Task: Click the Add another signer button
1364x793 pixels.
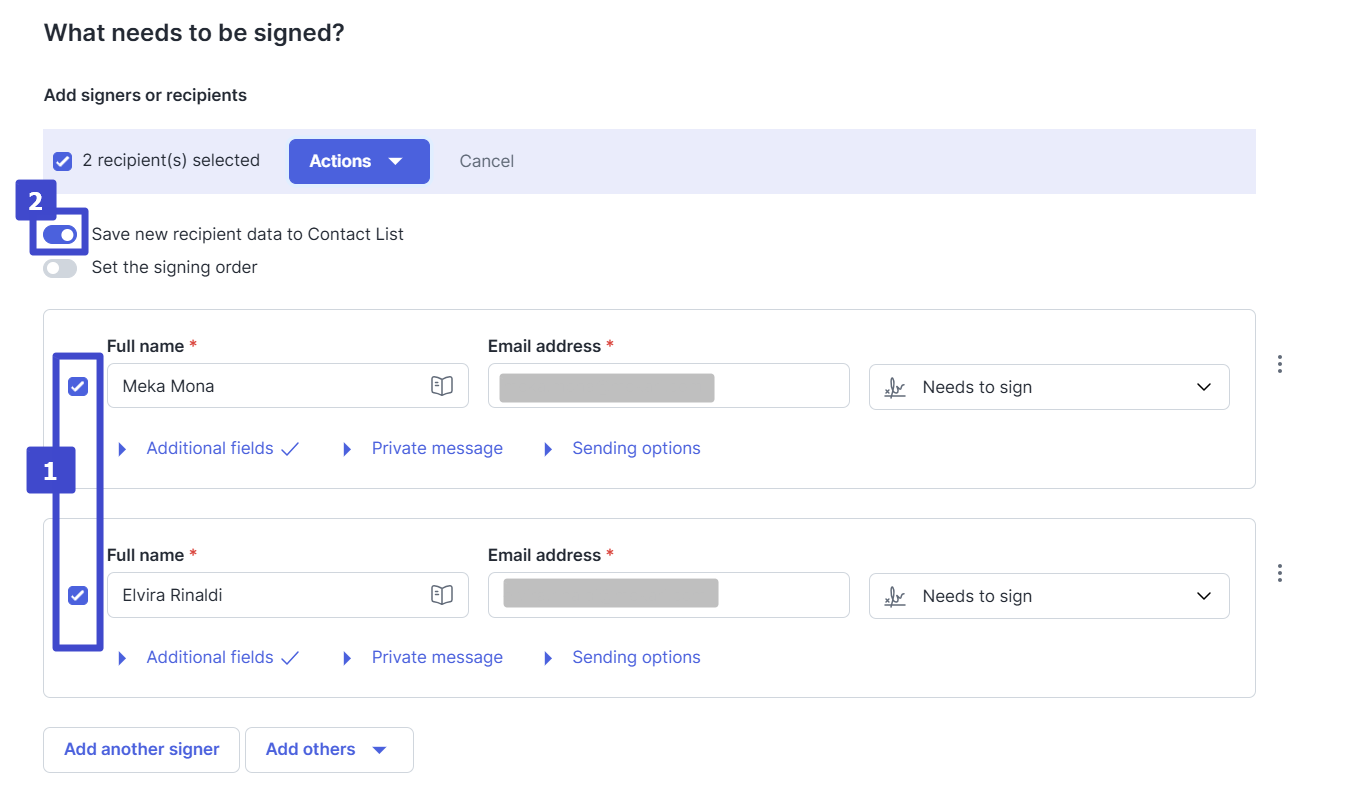Action: coord(141,749)
